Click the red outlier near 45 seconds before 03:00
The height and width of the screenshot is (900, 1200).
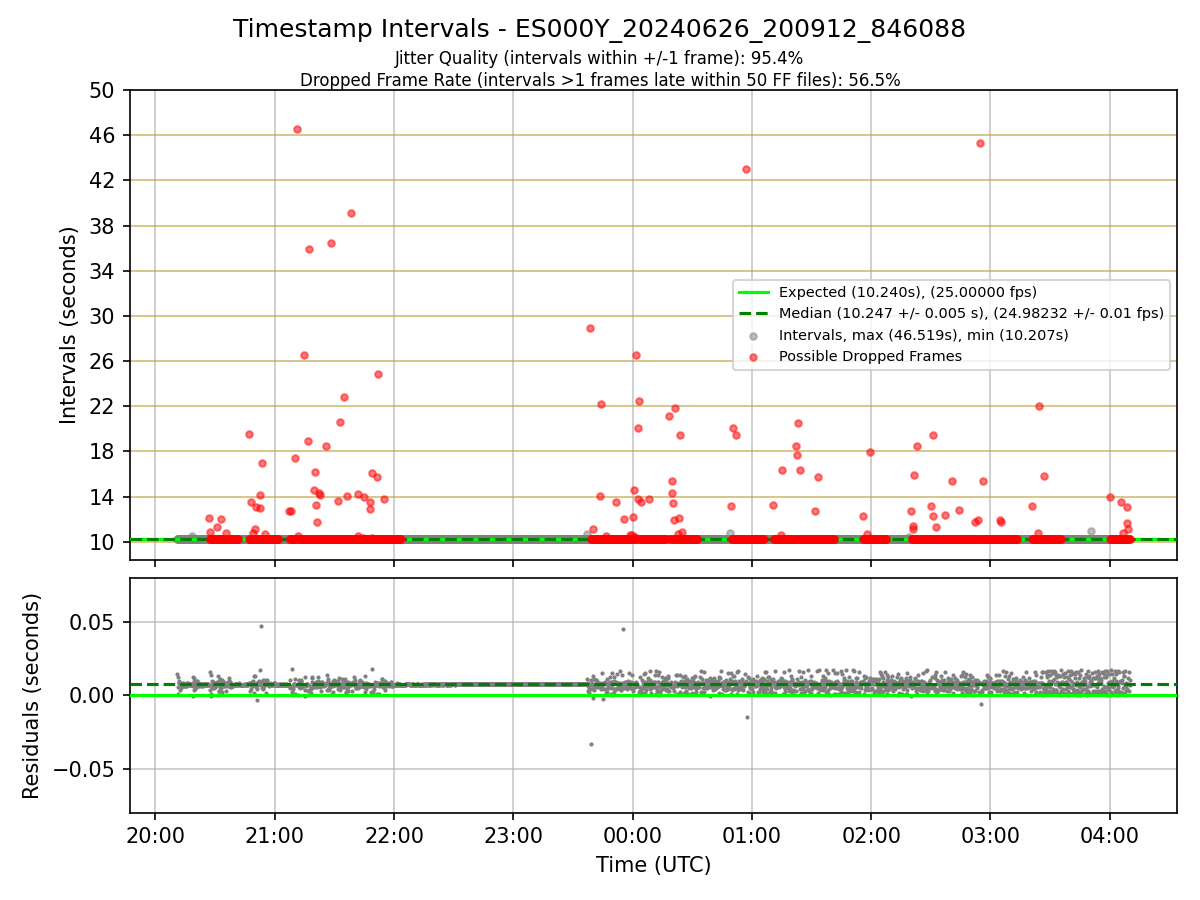coord(980,143)
